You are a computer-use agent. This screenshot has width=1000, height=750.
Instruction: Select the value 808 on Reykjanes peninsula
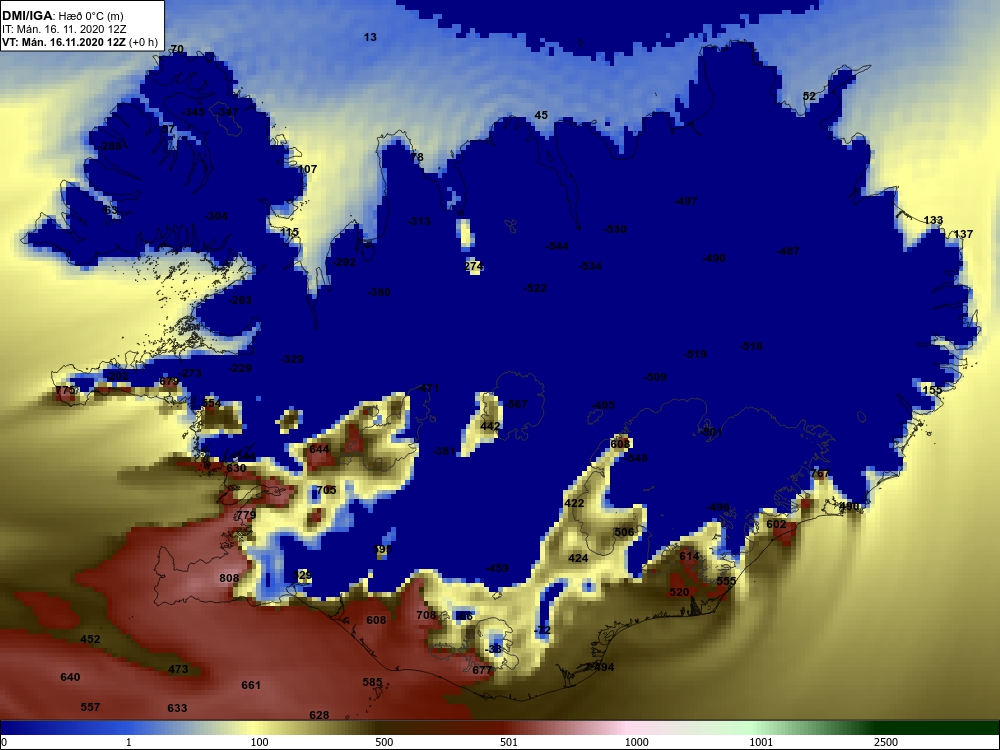229,578
